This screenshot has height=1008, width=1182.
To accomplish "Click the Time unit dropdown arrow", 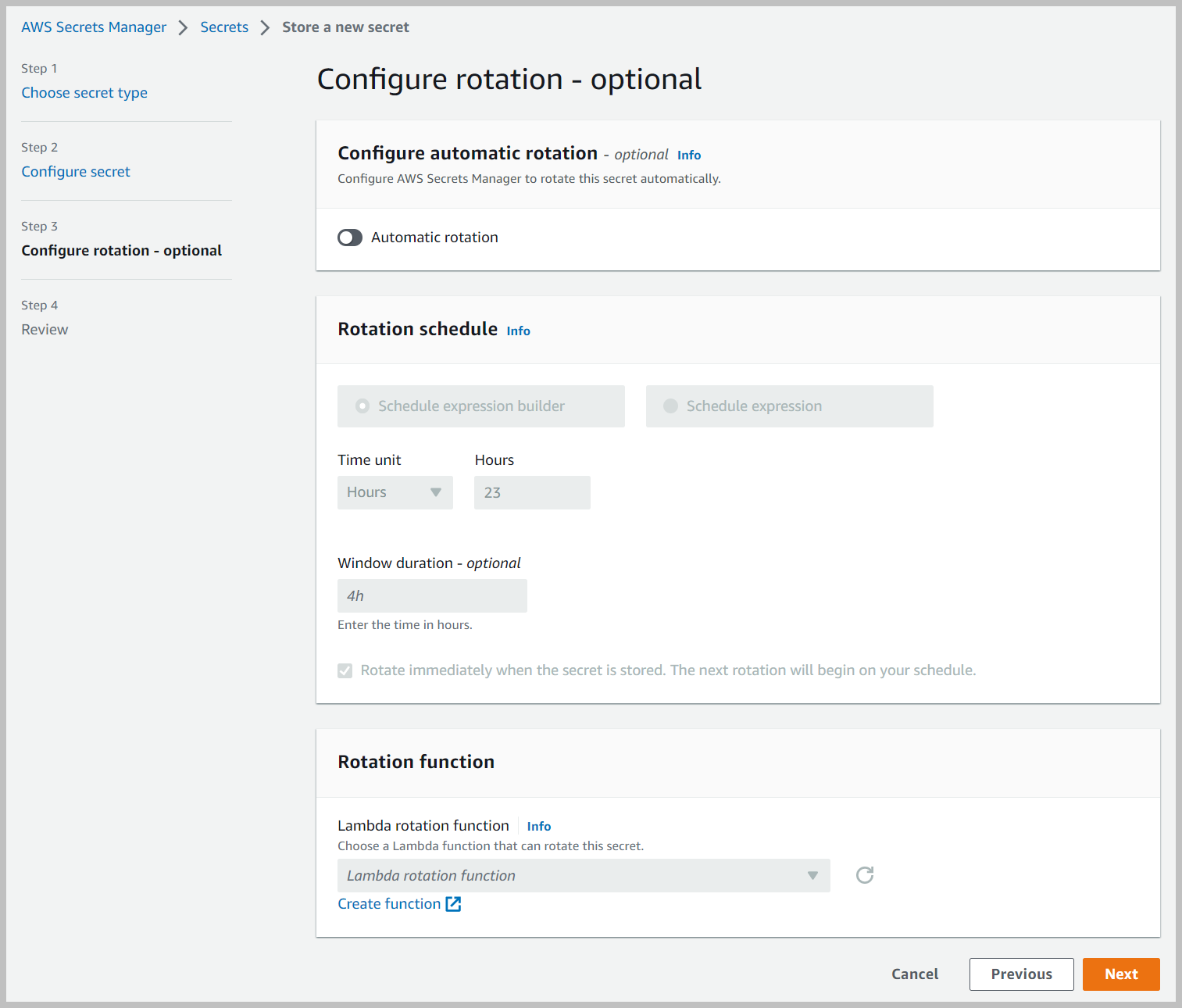I will pyautogui.click(x=436, y=492).
